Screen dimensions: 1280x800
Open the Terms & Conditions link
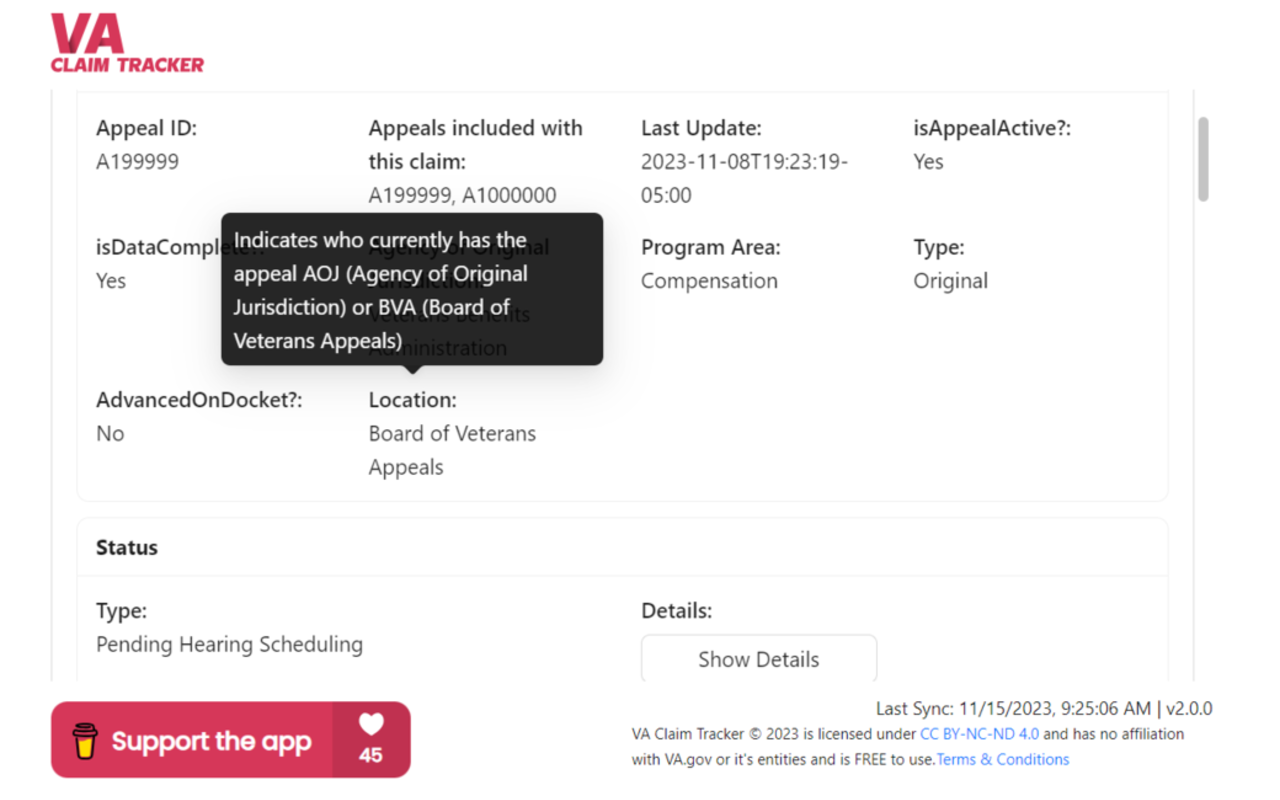(x=1002, y=759)
